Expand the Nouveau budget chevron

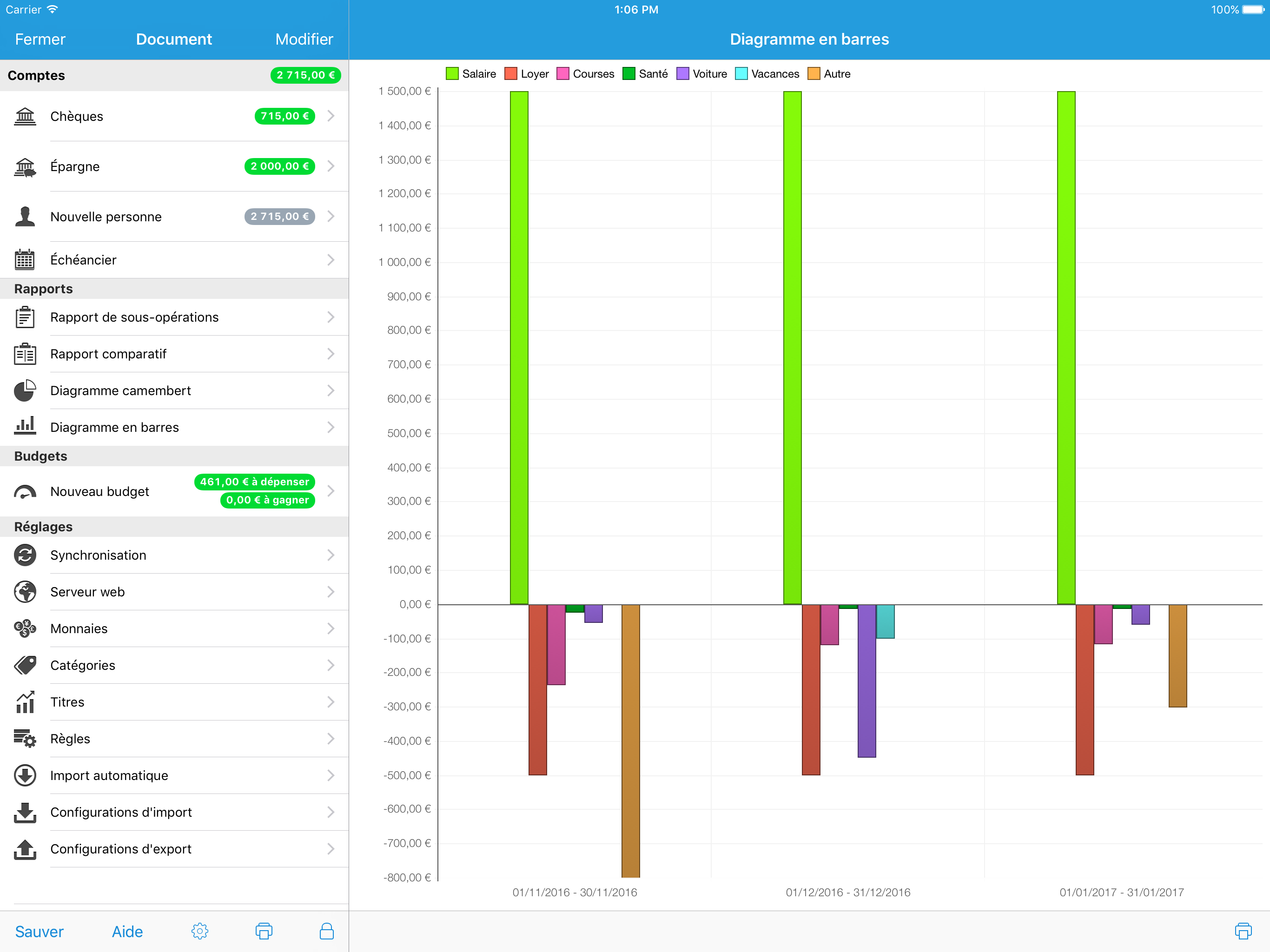331,491
